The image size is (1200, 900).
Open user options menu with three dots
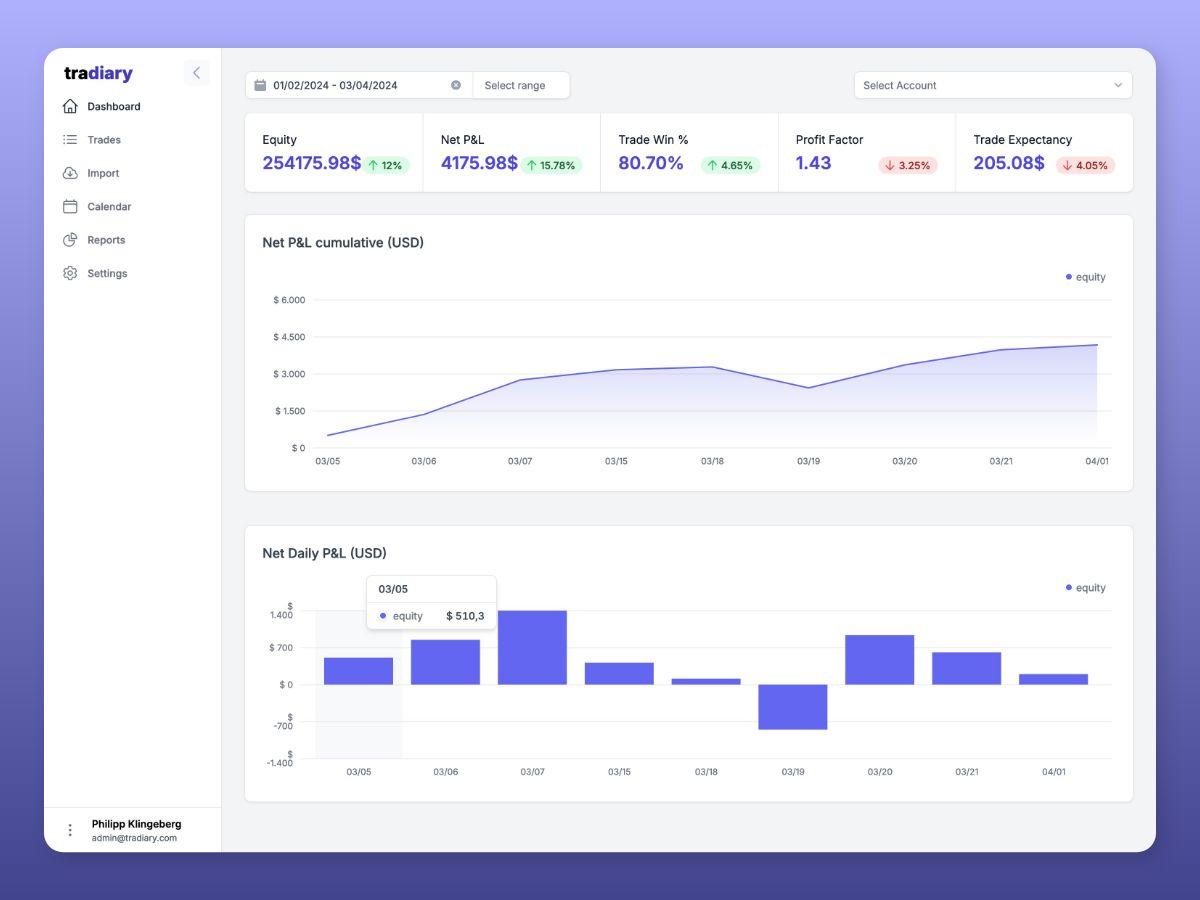tap(70, 830)
